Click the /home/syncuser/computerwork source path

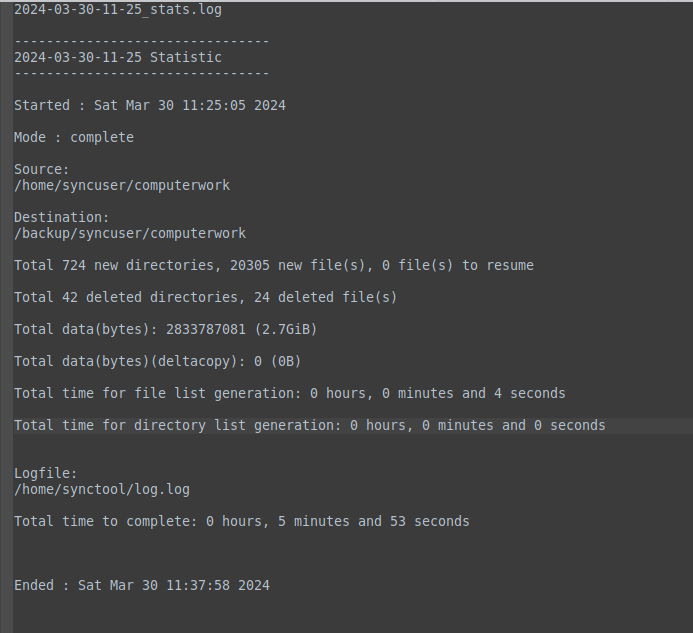coord(122,185)
